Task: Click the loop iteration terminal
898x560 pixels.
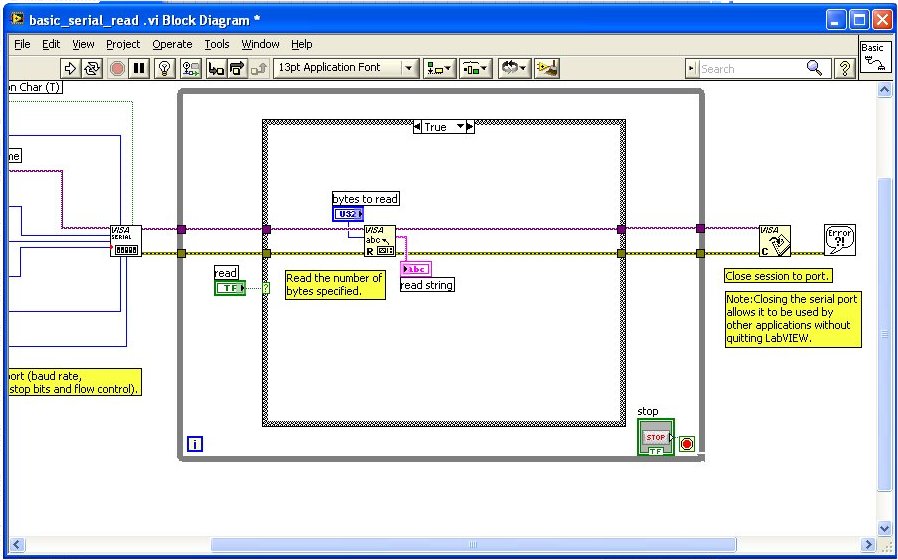Action: (194, 443)
